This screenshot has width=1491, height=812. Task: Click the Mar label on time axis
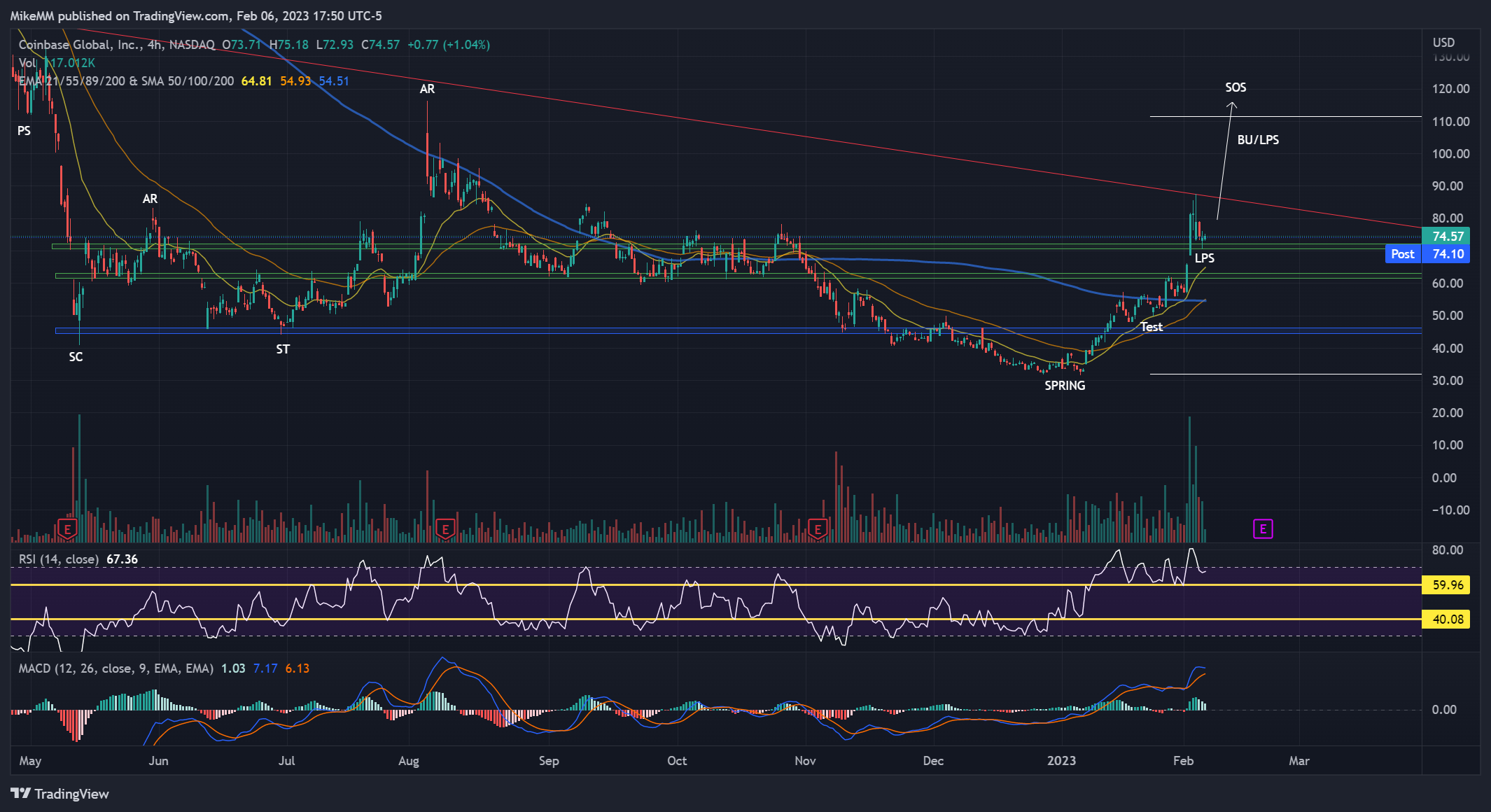coord(1299,761)
